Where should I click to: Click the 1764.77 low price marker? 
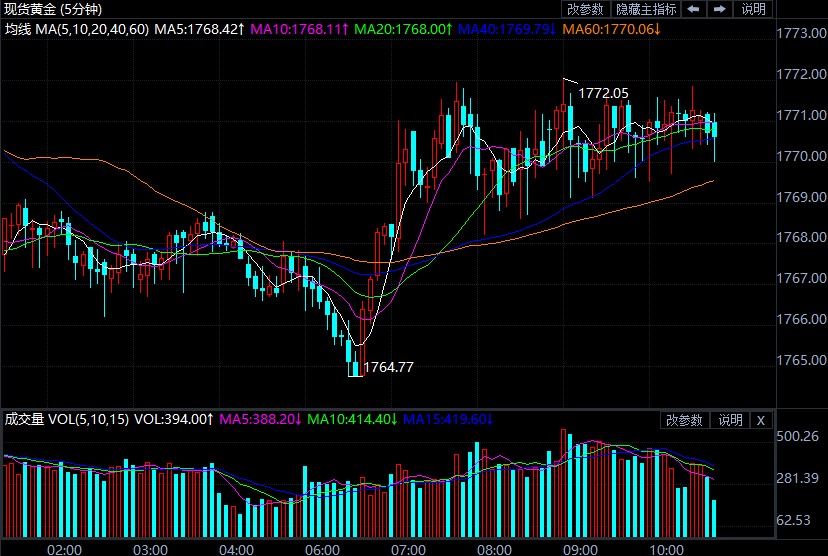[x=388, y=367]
